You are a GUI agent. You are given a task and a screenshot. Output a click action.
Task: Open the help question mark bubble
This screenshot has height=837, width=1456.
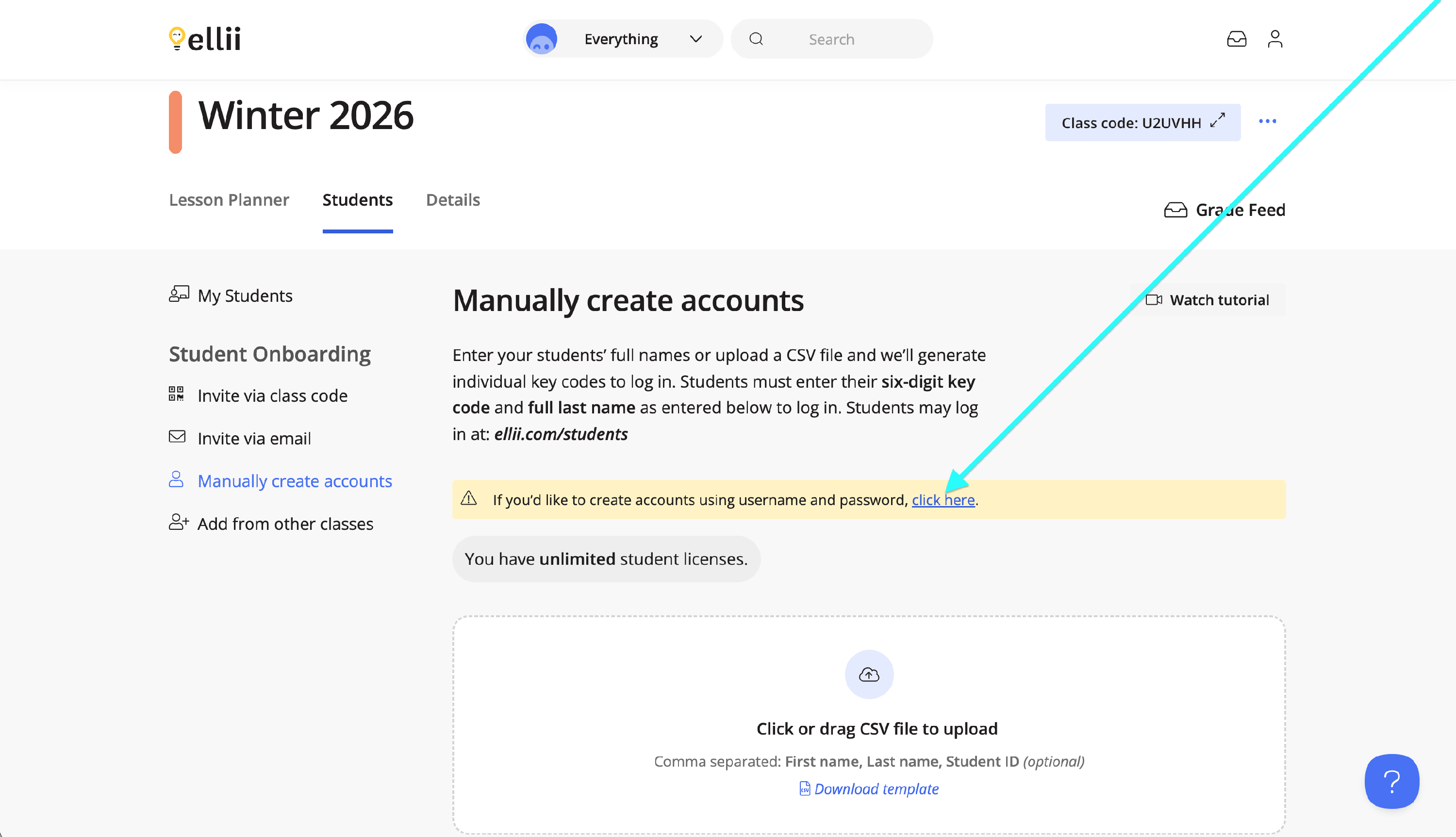[x=1391, y=781]
